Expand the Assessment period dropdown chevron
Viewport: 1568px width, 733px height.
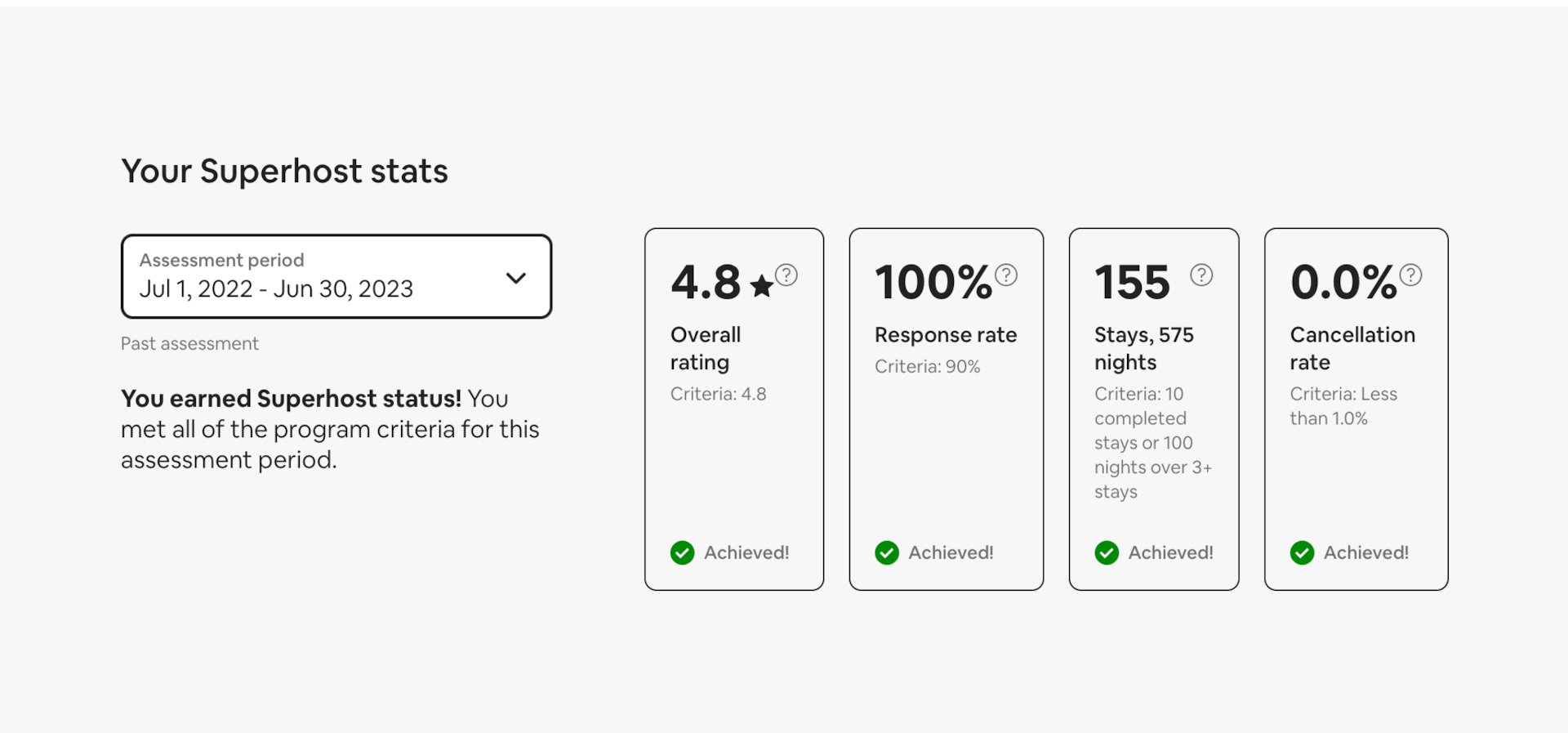[x=516, y=278]
